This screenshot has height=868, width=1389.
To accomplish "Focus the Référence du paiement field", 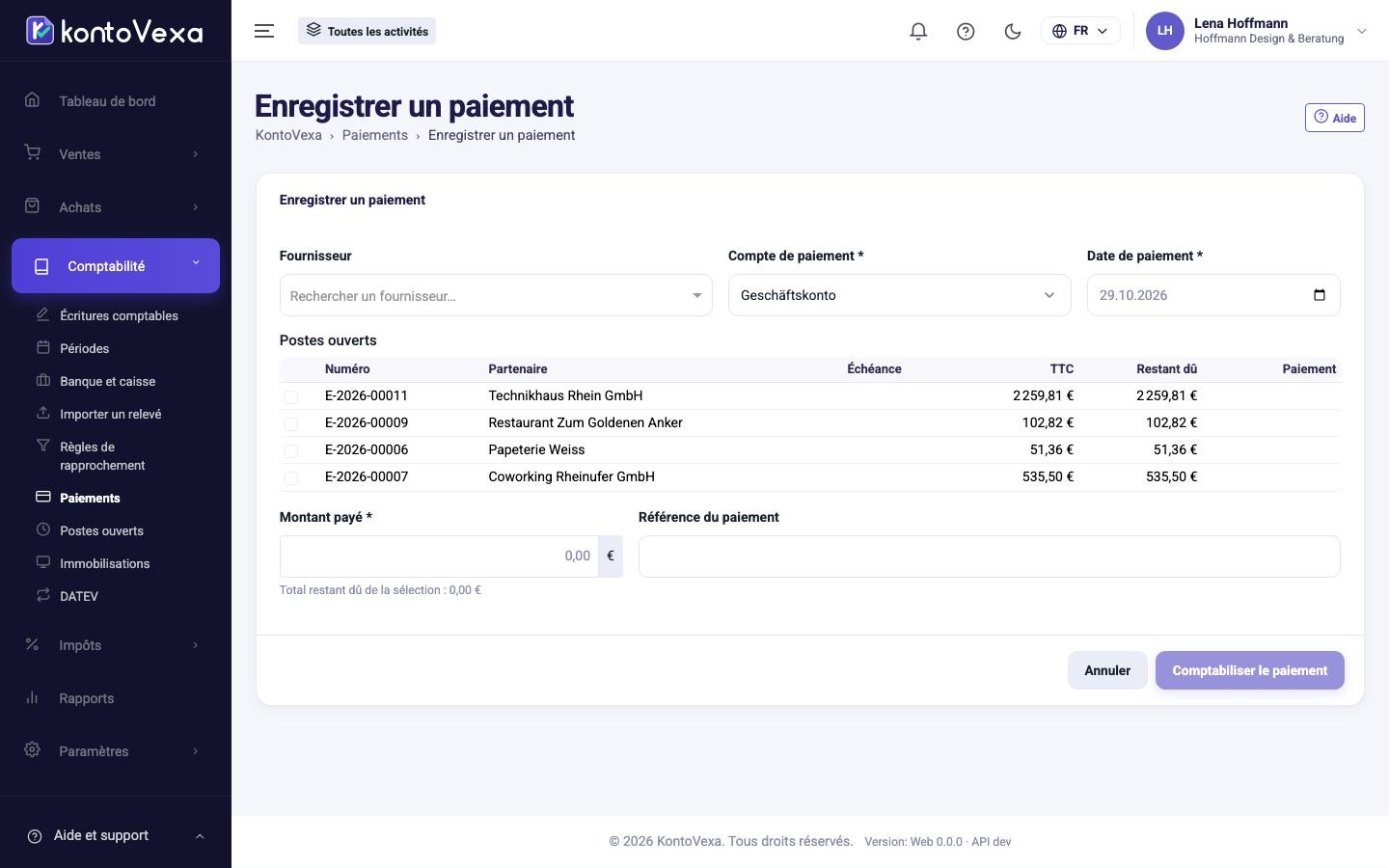I will tap(989, 556).
